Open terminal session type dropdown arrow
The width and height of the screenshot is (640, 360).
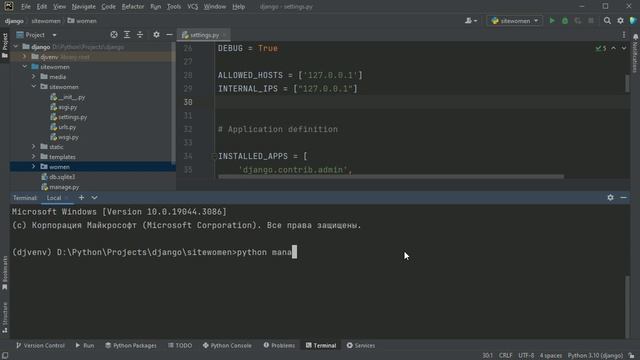[94, 198]
